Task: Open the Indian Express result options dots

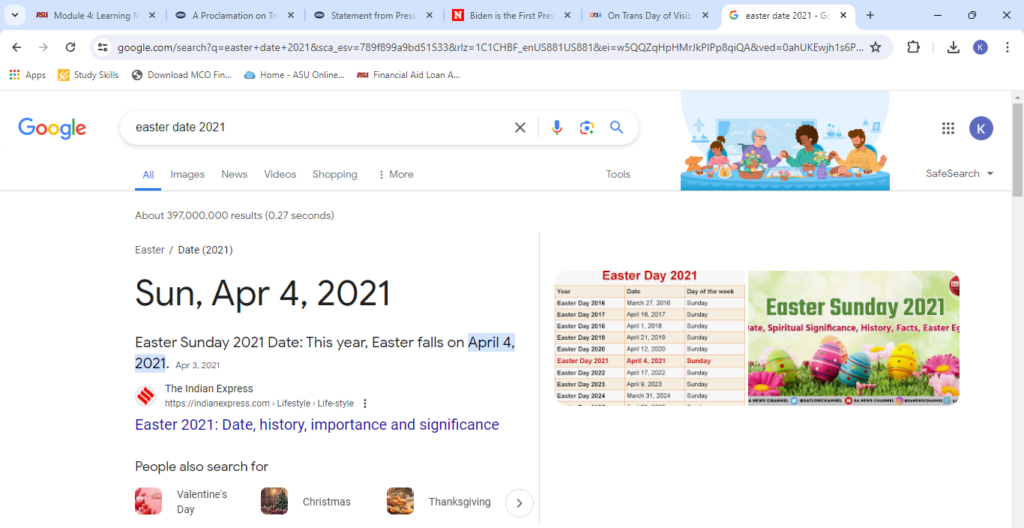Action: pos(365,403)
